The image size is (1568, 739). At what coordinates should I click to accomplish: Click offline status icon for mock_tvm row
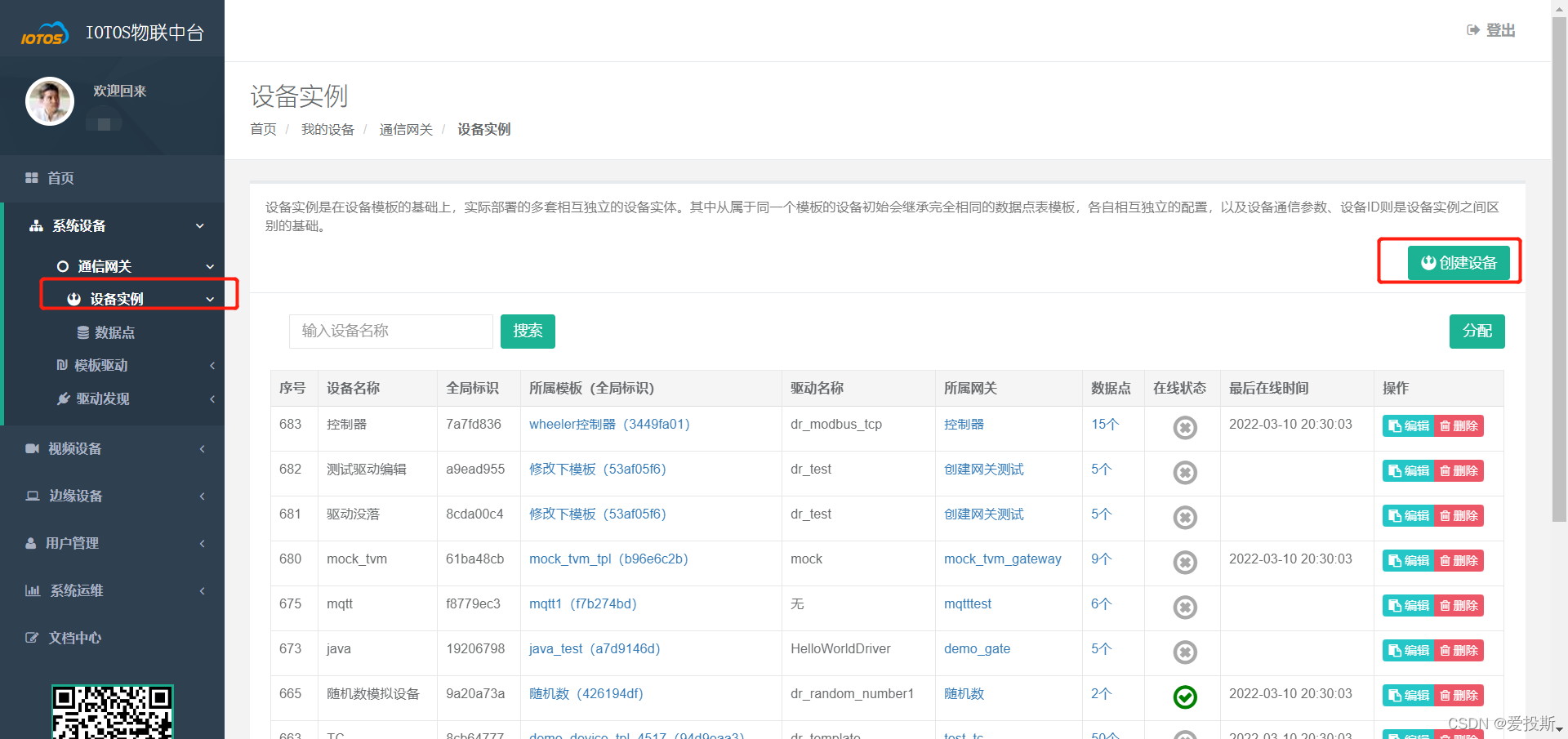1185,563
